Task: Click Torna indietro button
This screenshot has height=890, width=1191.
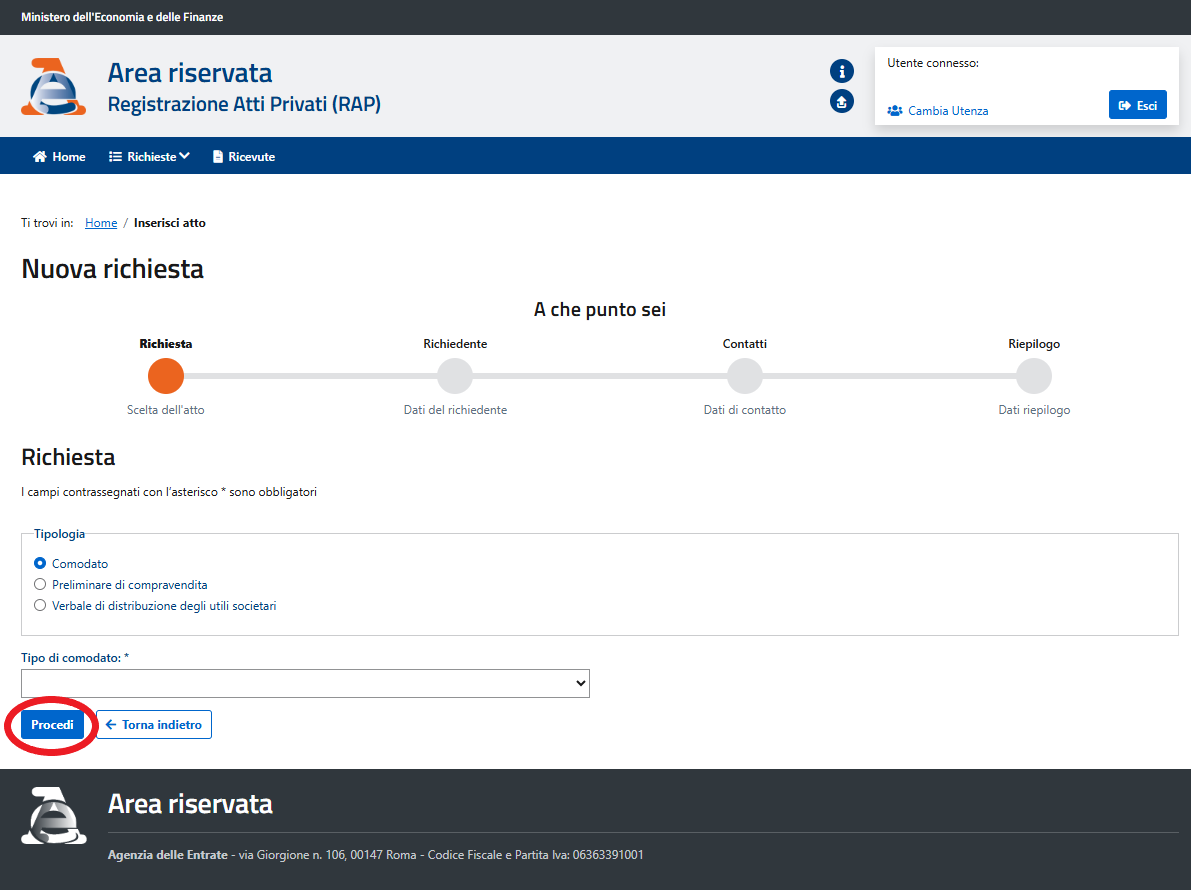Action: click(154, 724)
